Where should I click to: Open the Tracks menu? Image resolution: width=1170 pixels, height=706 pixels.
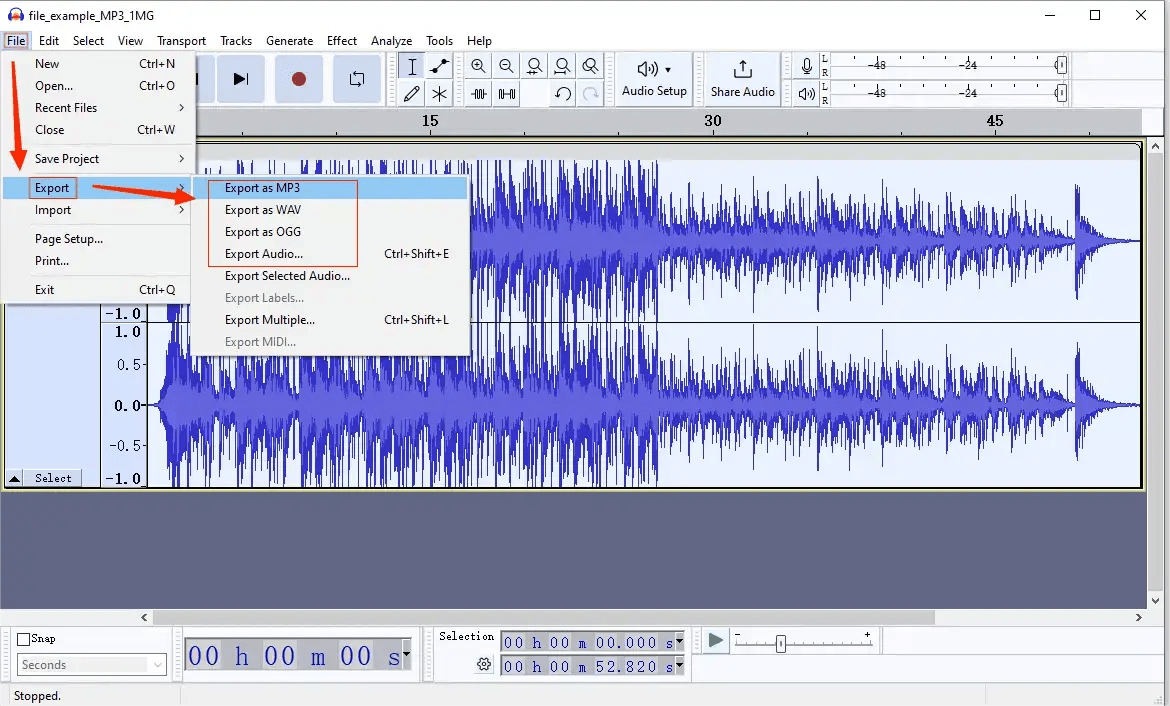236,41
